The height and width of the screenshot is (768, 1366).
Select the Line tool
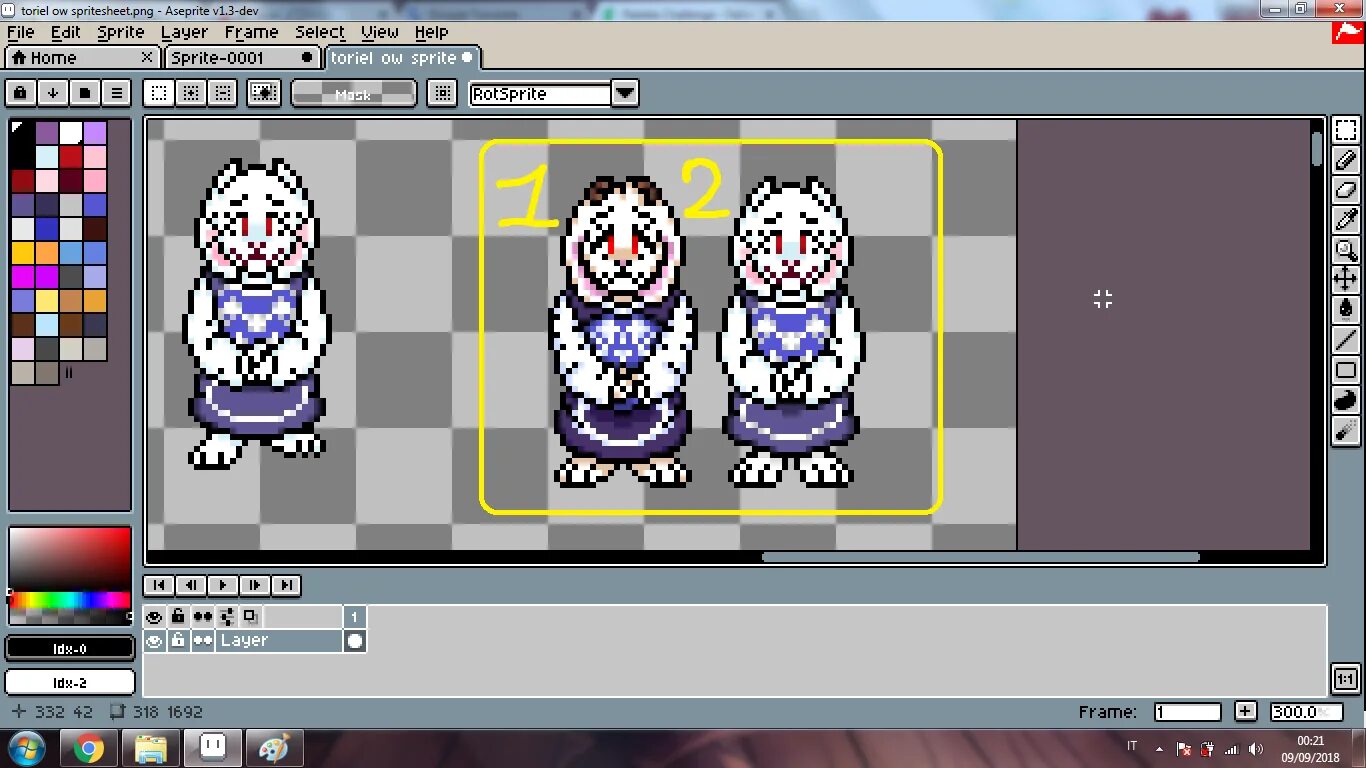1346,340
